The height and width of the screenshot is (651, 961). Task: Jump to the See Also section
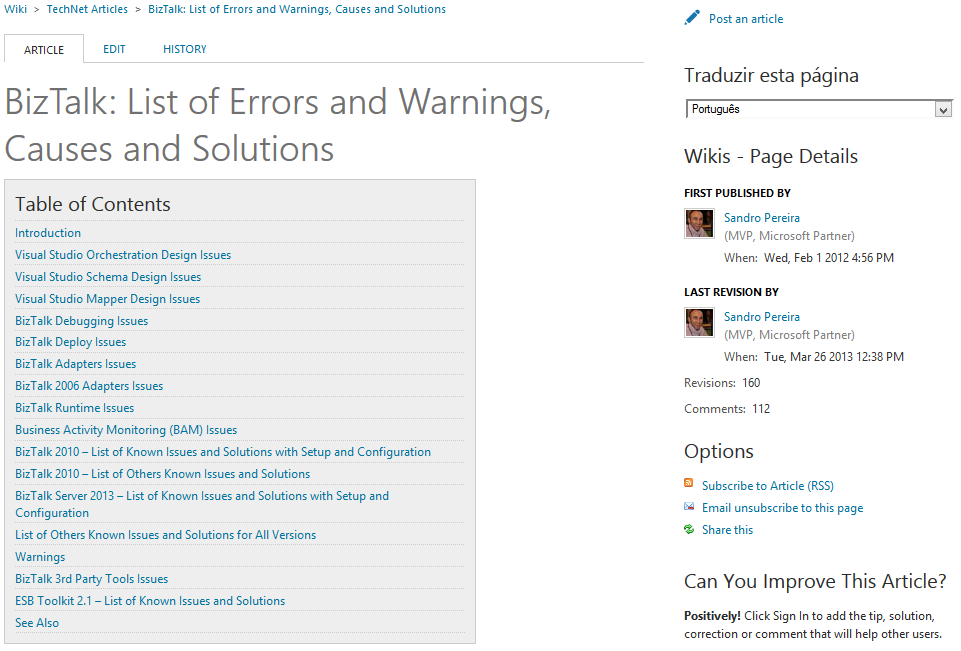pyautogui.click(x=37, y=623)
